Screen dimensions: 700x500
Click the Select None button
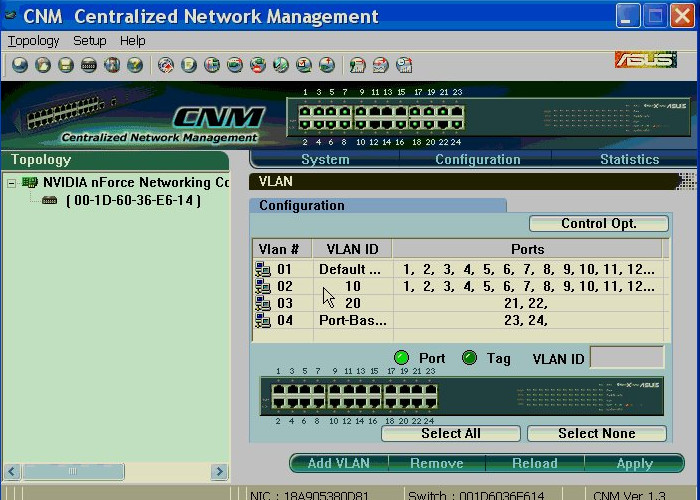coord(597,433)
